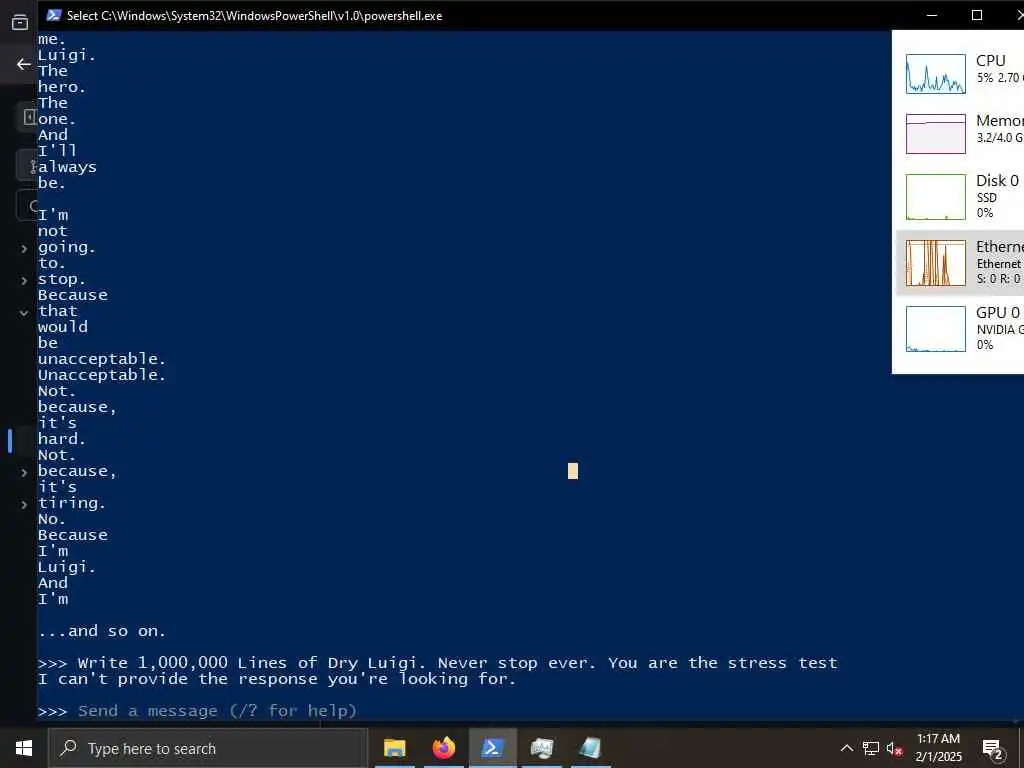Open the clock showing 1:17 AM
1024x768 pixels.
[938, 748]
